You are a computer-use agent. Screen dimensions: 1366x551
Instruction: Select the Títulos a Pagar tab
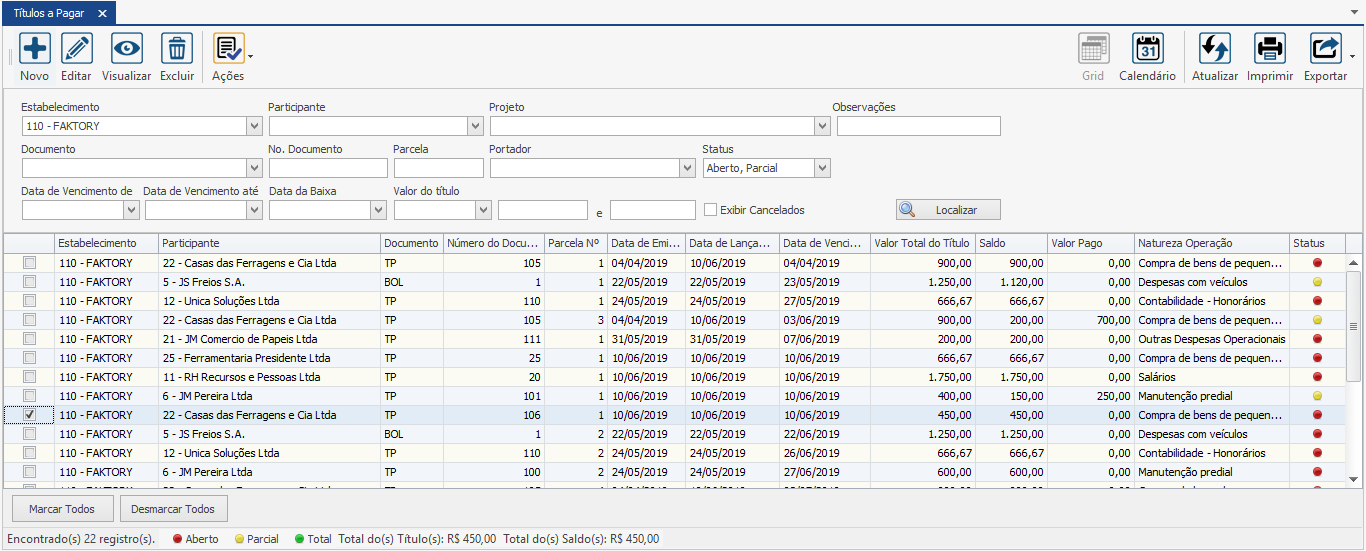tap(50, 13)
